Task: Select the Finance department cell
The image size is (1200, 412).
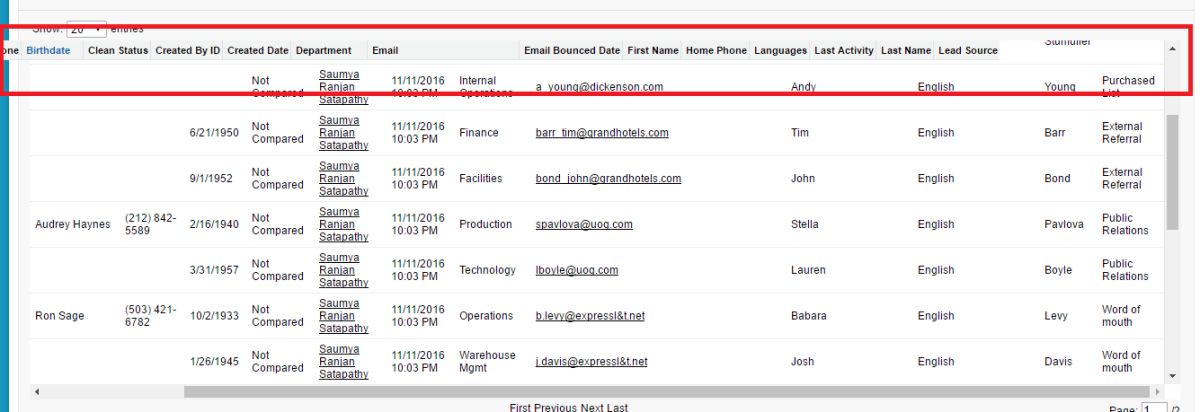Action: [478, 133]
